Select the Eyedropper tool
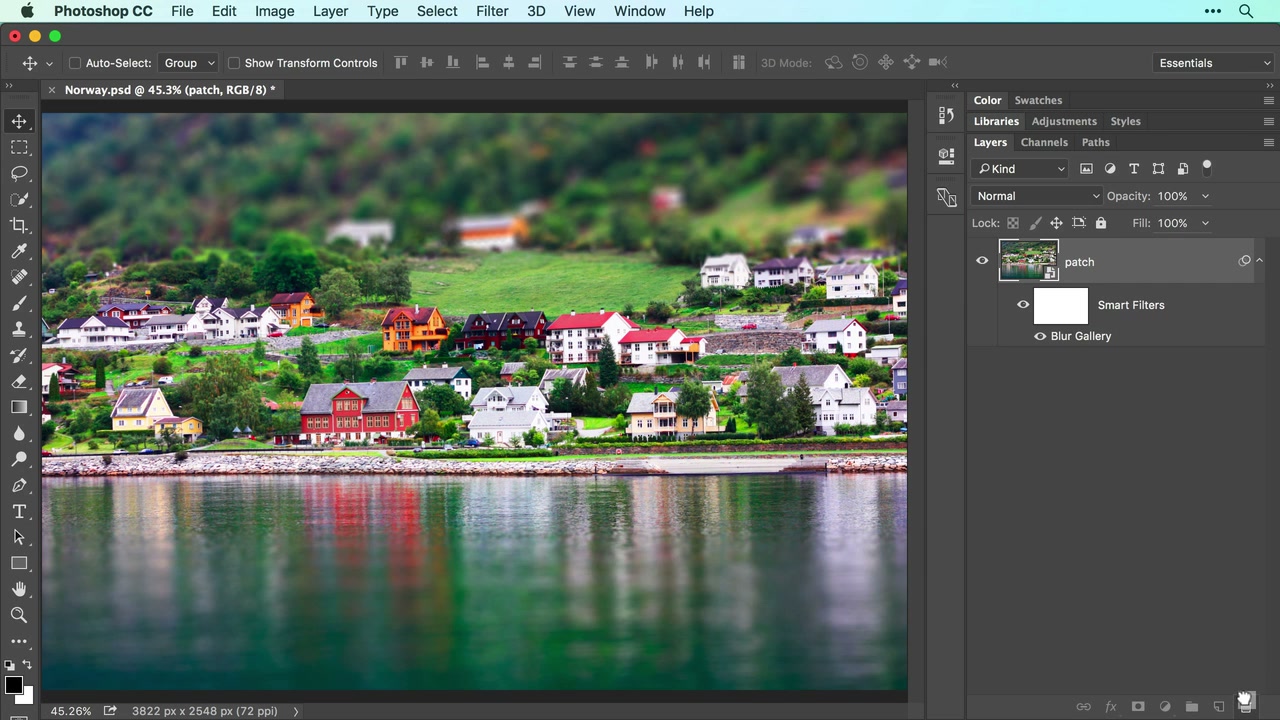Viewport: 1280px width, 720px height. pyautogui.click(x=19, y=251)
